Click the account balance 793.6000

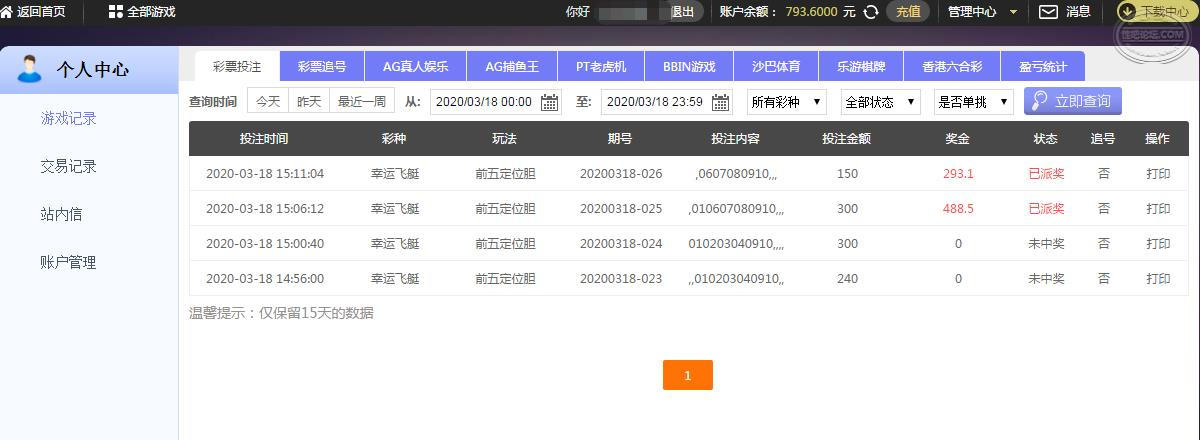click(812, 12)
